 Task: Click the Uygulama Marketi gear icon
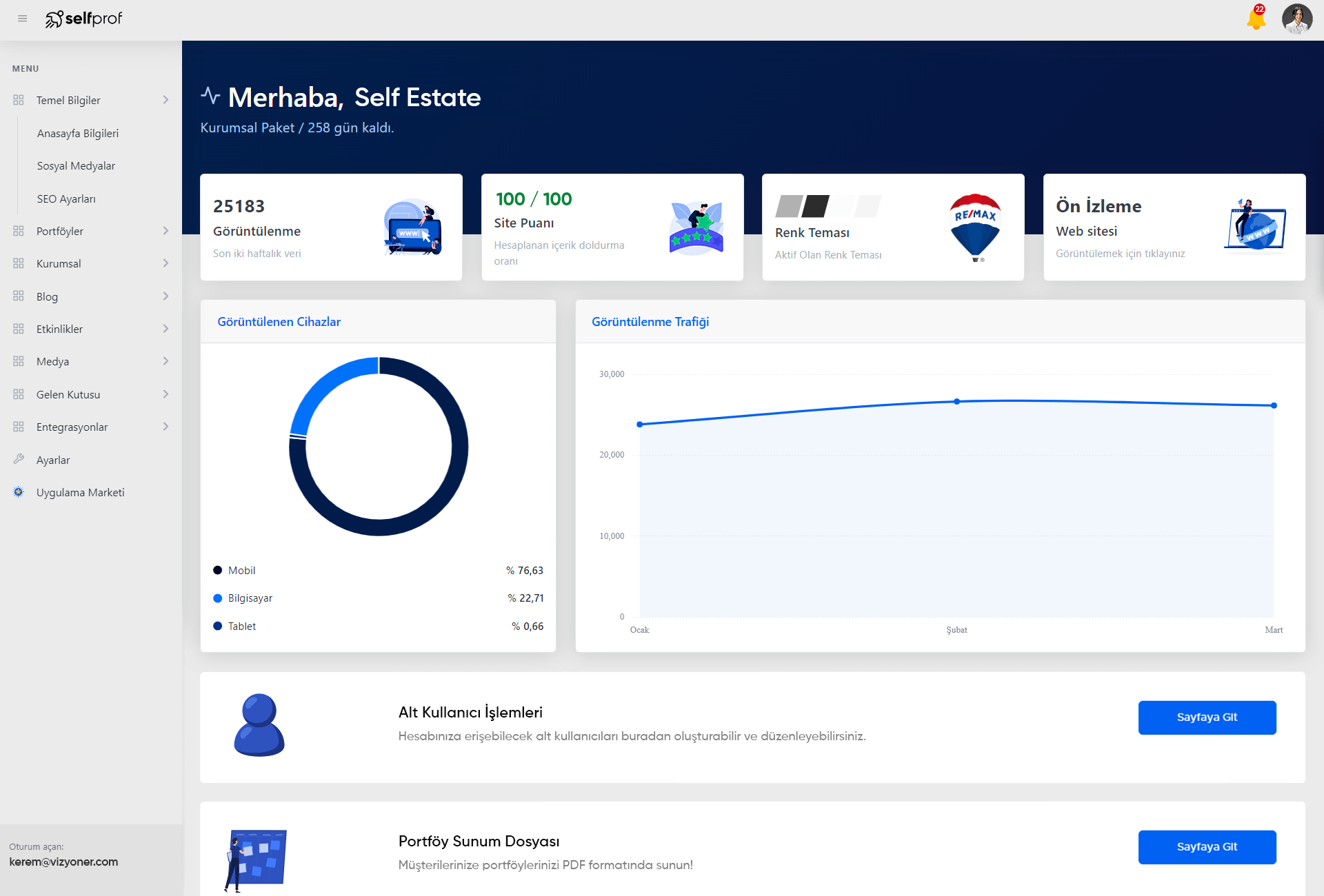pyautogui.click(x=19, y=492)
